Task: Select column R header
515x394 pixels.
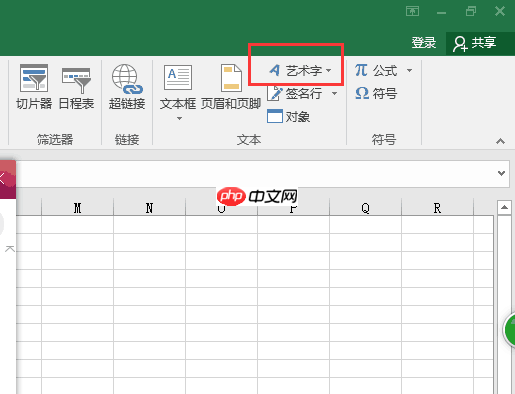Action: click(x=437, y=208)
